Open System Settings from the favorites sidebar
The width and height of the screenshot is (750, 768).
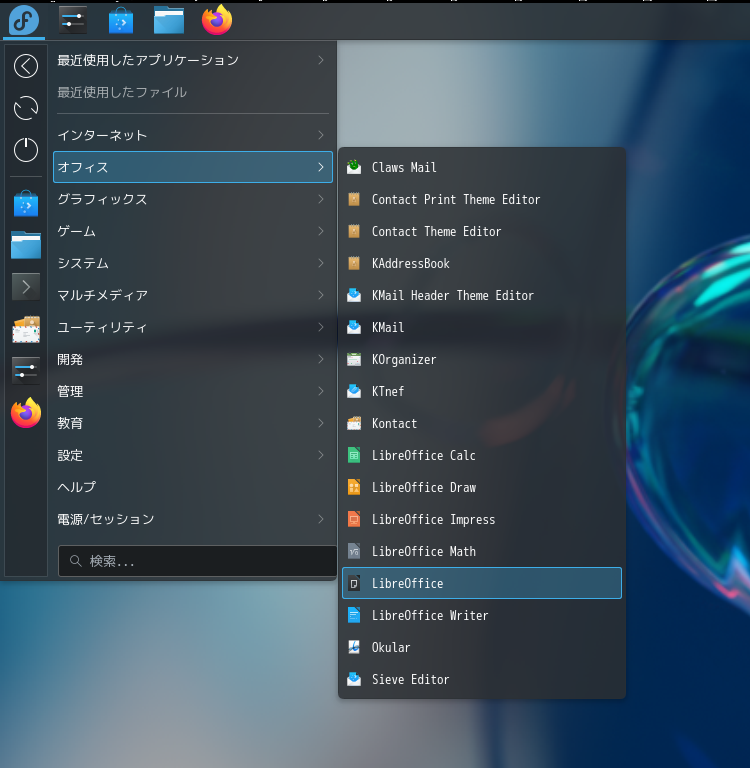pos(26,370)
